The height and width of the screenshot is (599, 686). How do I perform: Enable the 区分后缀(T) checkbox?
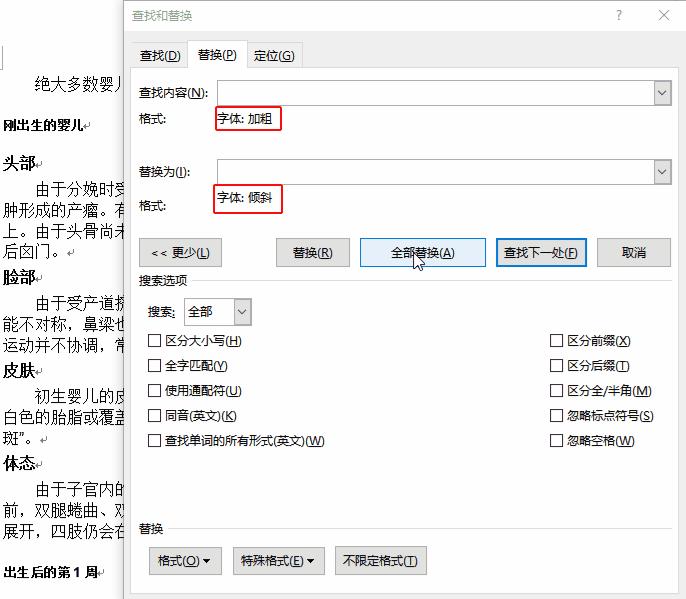(556, 365)
